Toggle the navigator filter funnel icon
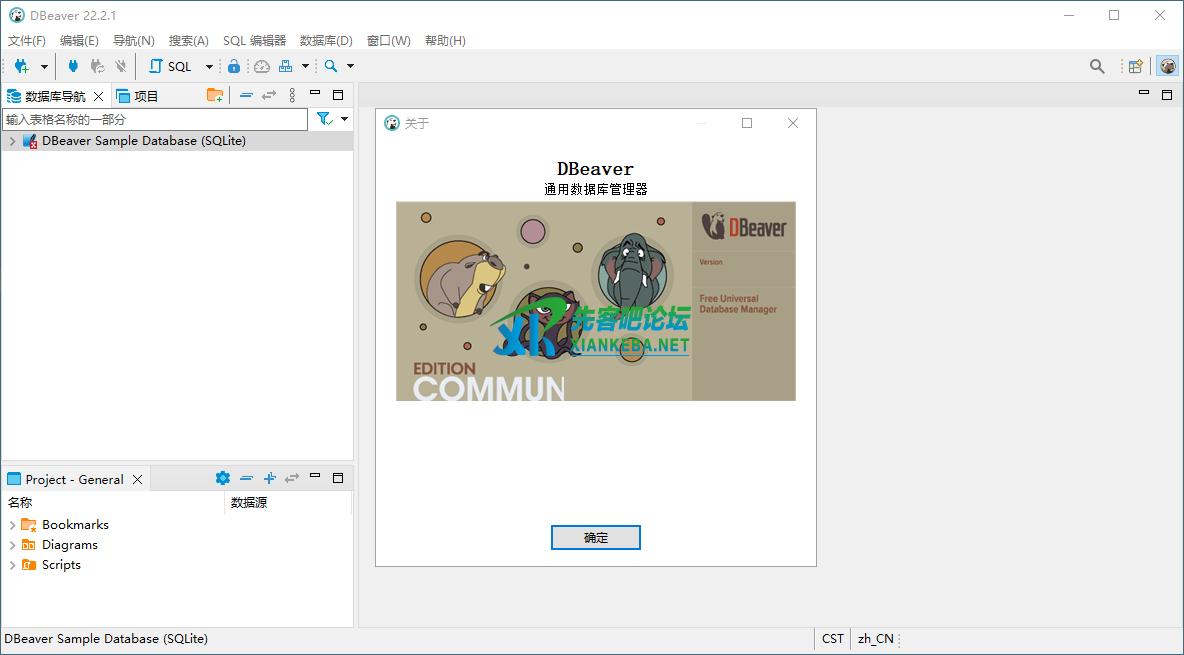Image resolution: width=1184 pixels, height=655 pixels. tap(324, 119)
